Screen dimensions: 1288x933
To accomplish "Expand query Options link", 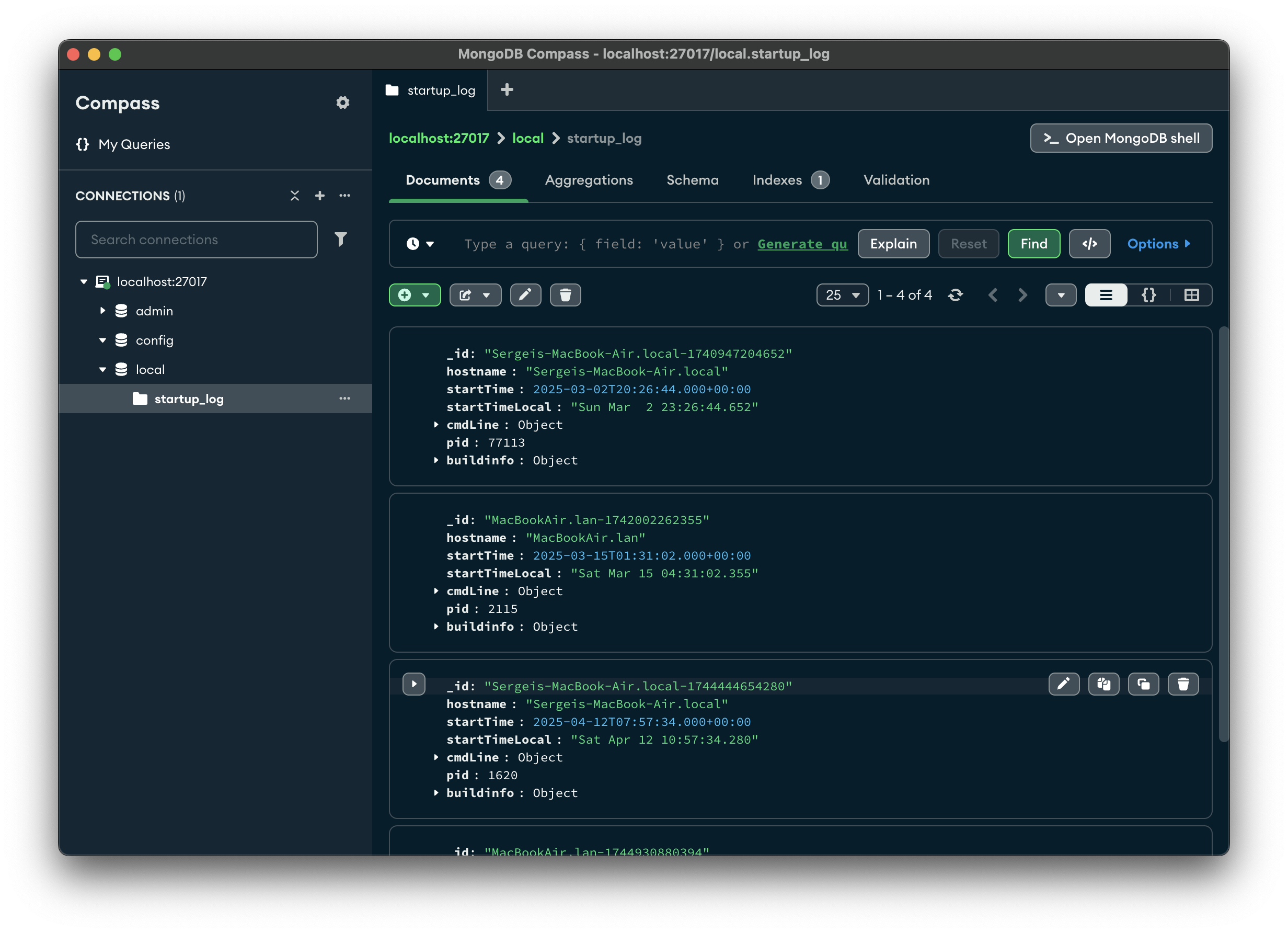I will (1158, 244).
